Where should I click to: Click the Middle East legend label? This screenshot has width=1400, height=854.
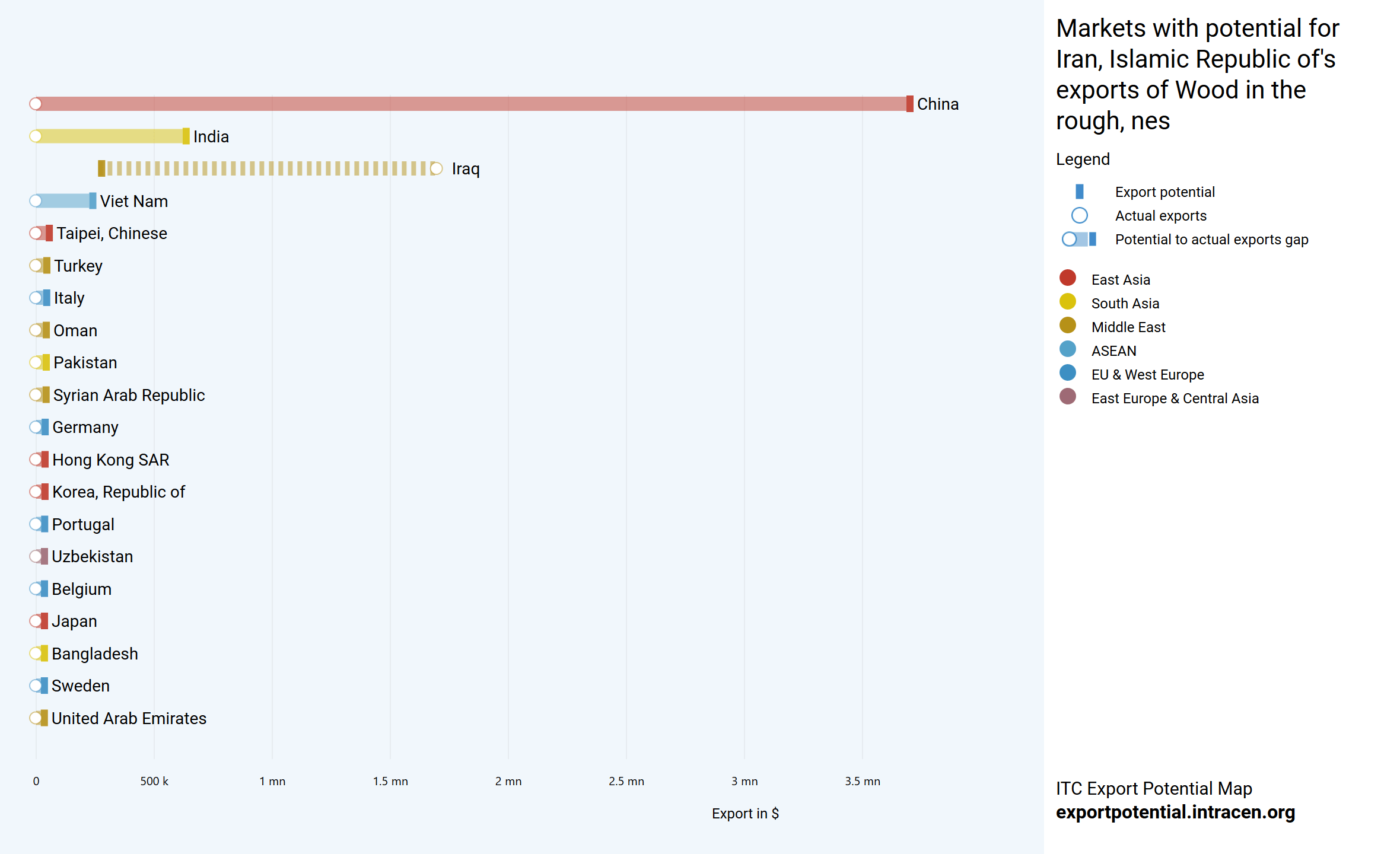pyautogui.click(x=1128, y=327)
